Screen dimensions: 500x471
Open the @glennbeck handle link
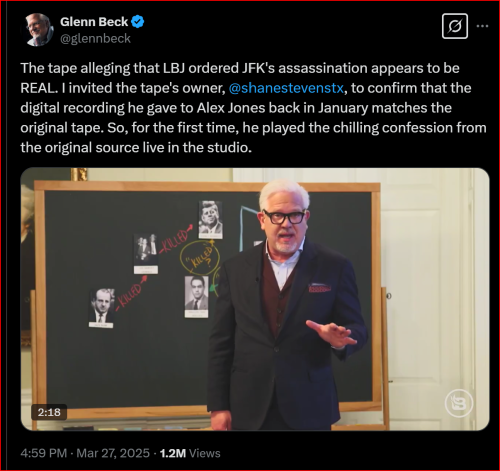[x=95, y=39]
